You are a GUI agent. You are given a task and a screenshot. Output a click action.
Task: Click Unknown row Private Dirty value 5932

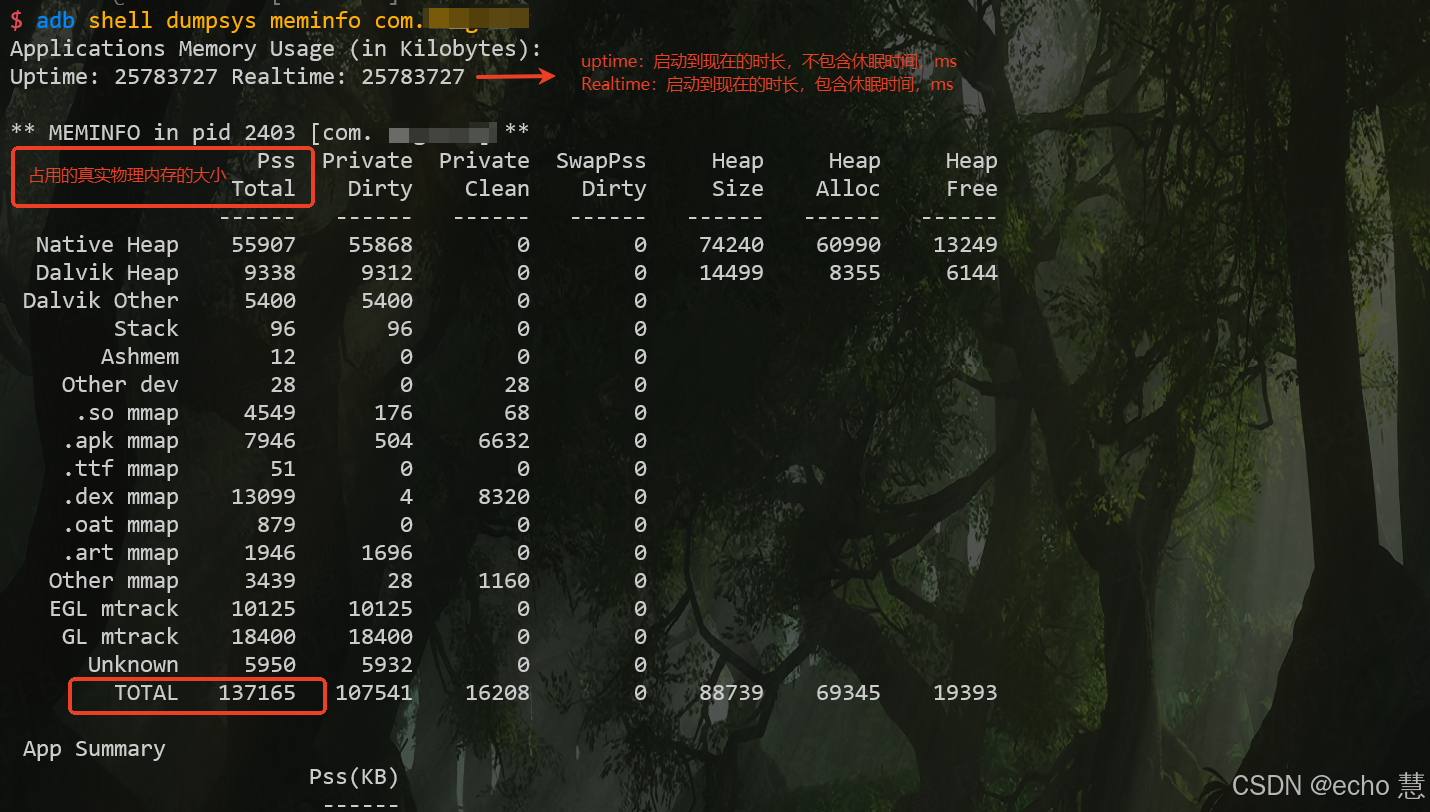tap(387, 664)
